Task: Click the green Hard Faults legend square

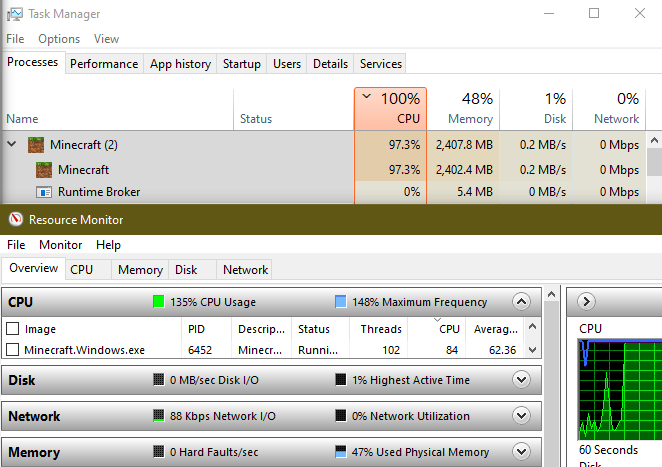Action: pos(158,452)
